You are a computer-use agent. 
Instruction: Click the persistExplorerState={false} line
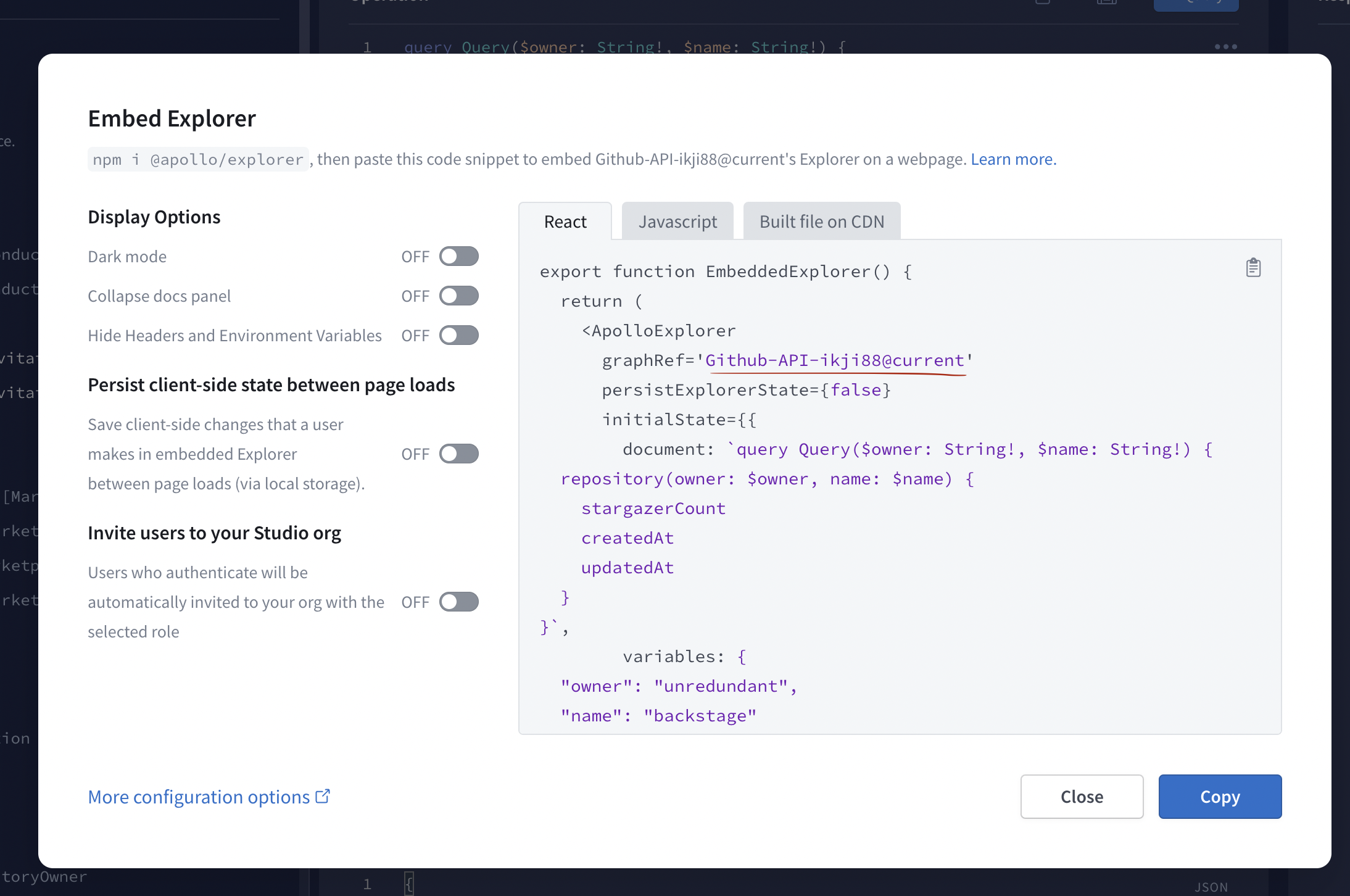click(747, 390)
